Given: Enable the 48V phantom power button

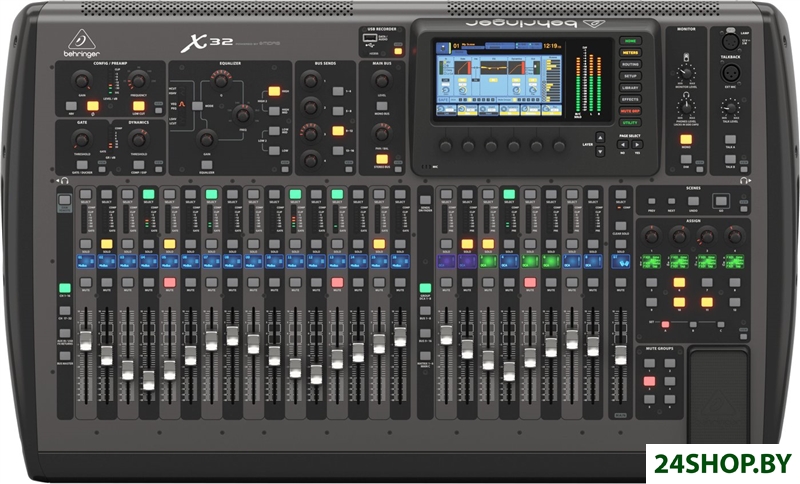Looking at the screenshot, I should click(71, 106).
